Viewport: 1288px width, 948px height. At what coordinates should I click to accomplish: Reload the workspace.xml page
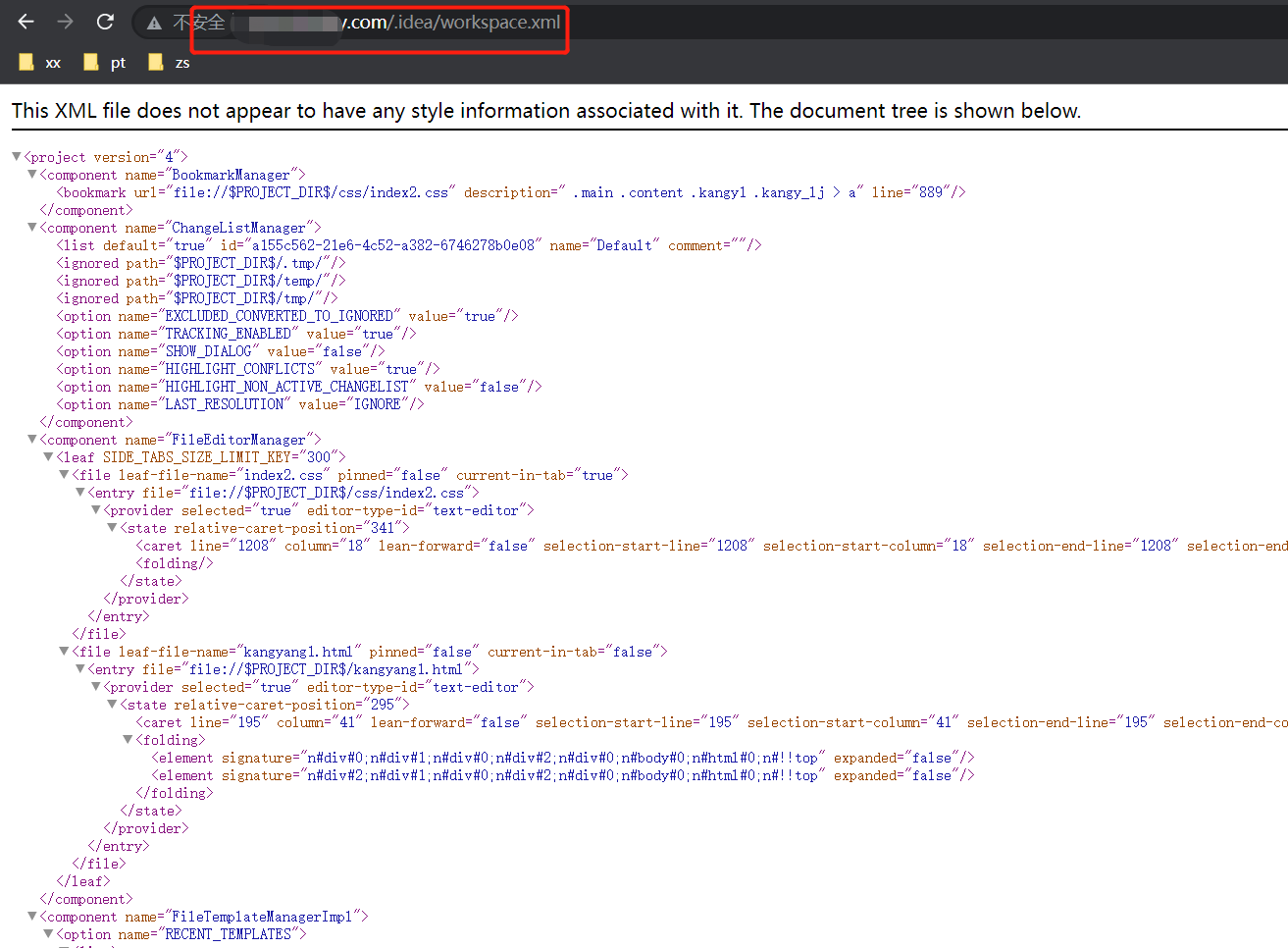coord(105,22)
